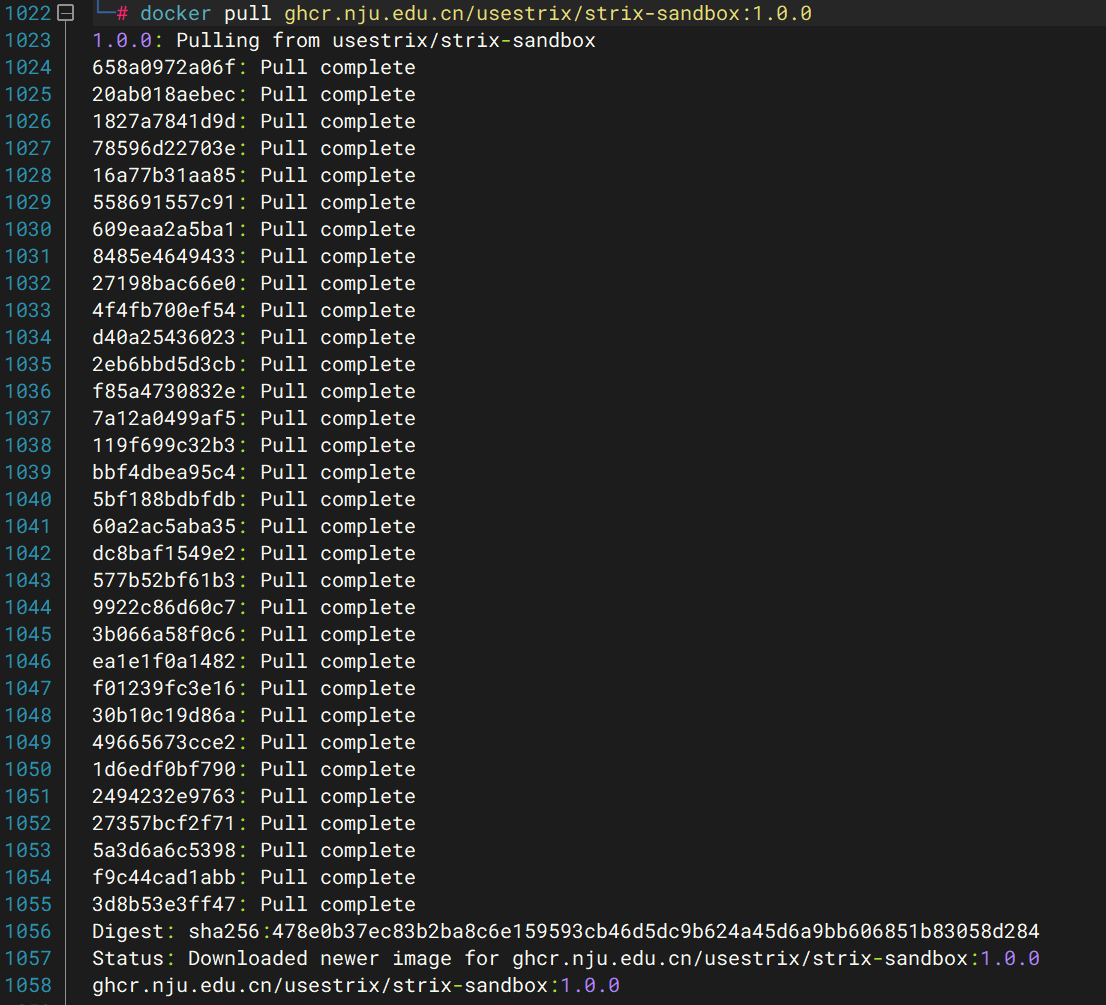This screenshot has height=1005, width=1106.
Task: Click layer hash 3b066a58f0c6
Action: [164, 635]
